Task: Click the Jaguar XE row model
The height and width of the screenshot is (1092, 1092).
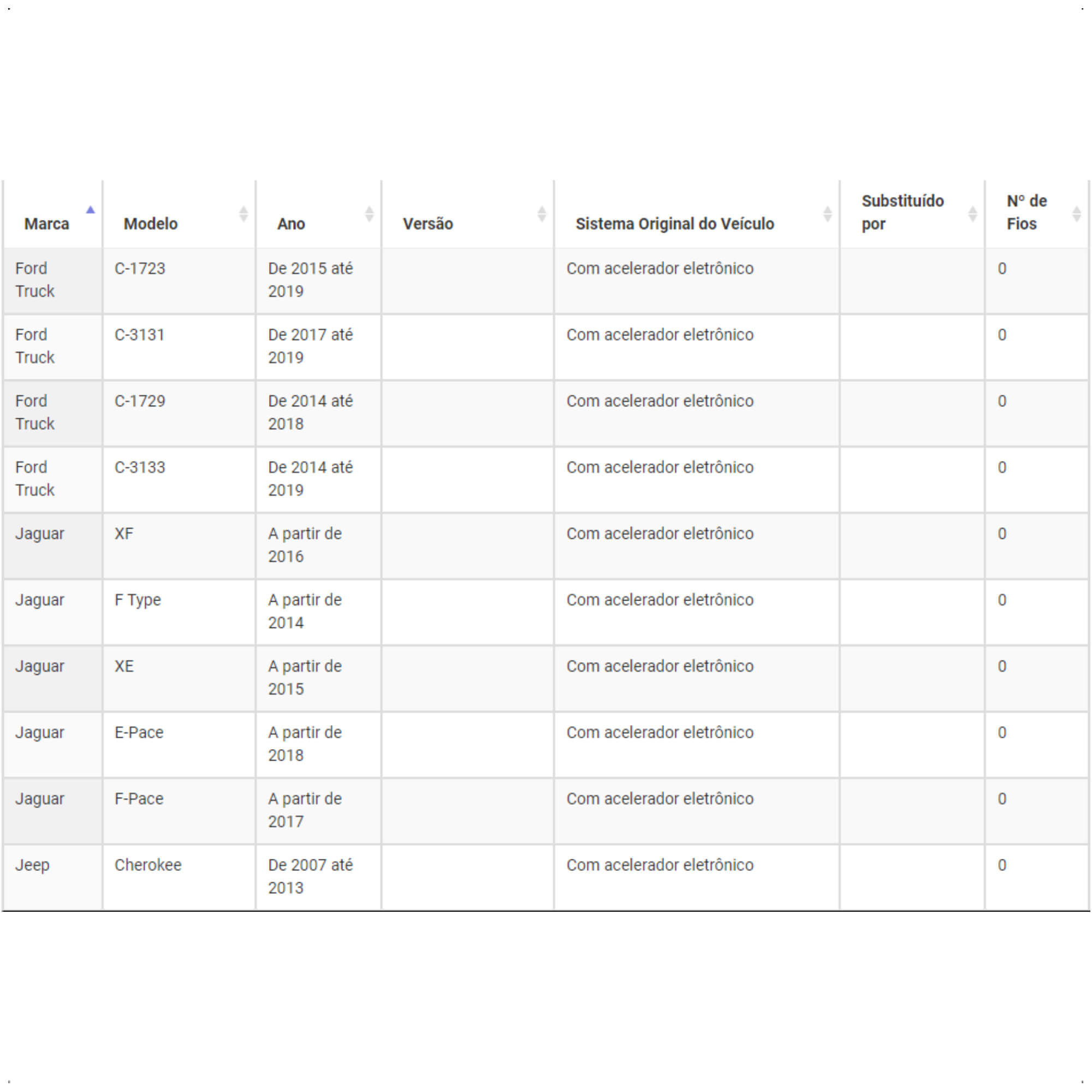Action: click(x=179, y=678)
